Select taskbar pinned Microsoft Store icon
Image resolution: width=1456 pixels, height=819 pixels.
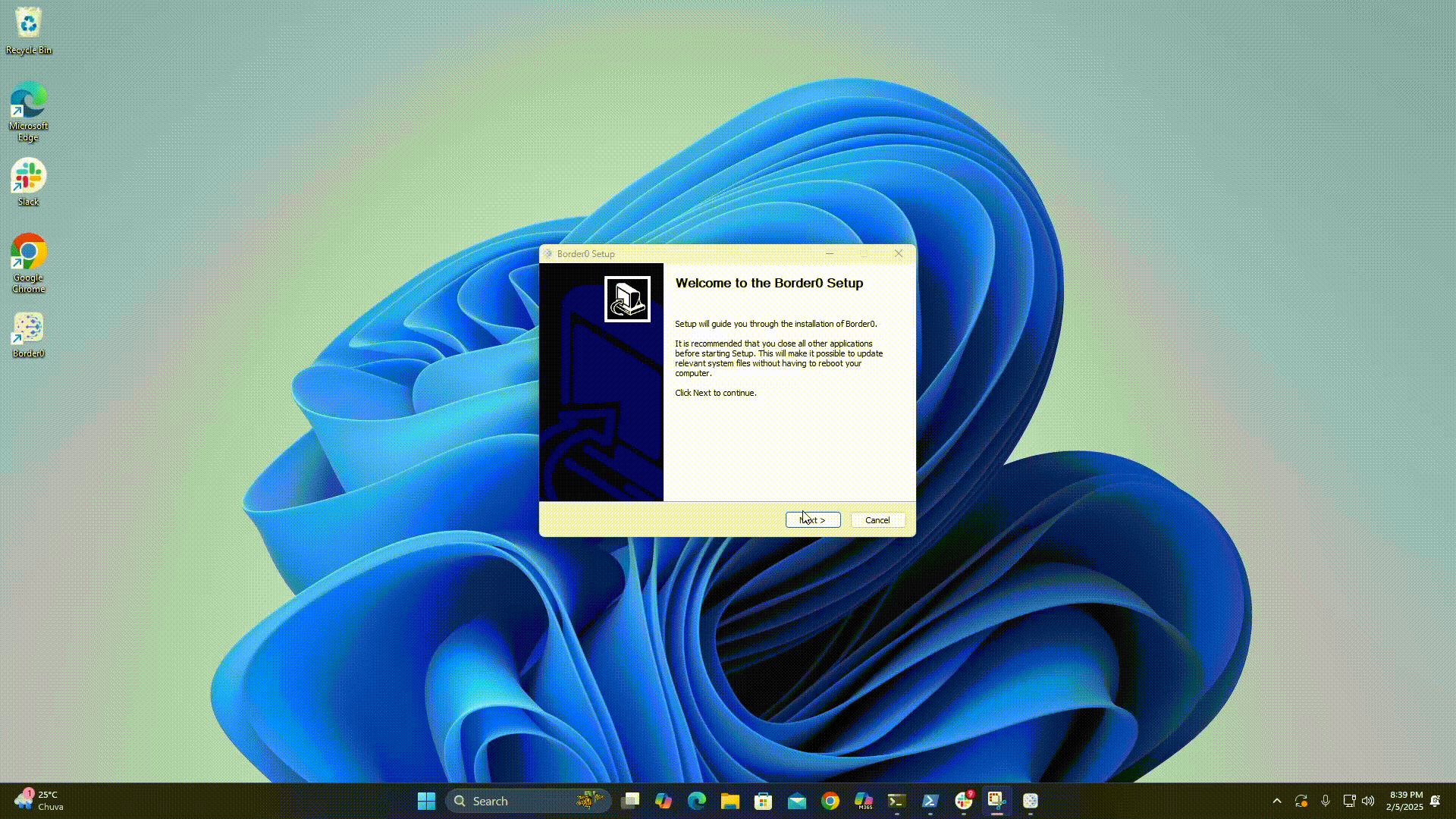(763, 801)
